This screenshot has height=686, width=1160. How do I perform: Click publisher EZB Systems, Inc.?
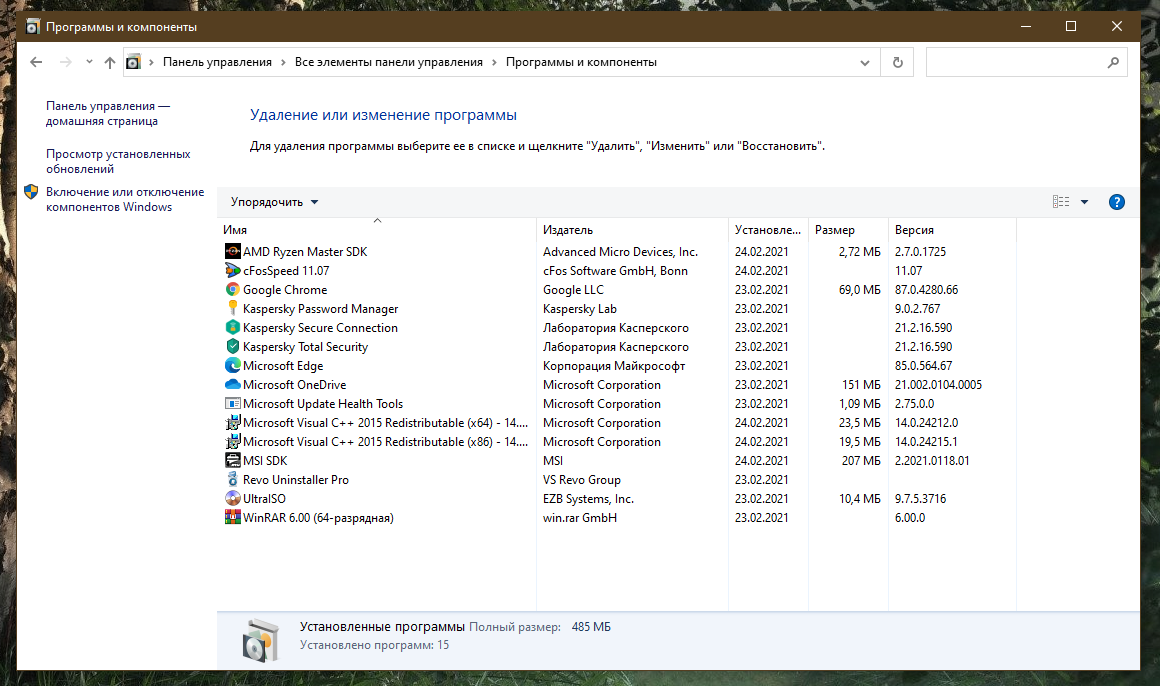(x=588, y=499)
